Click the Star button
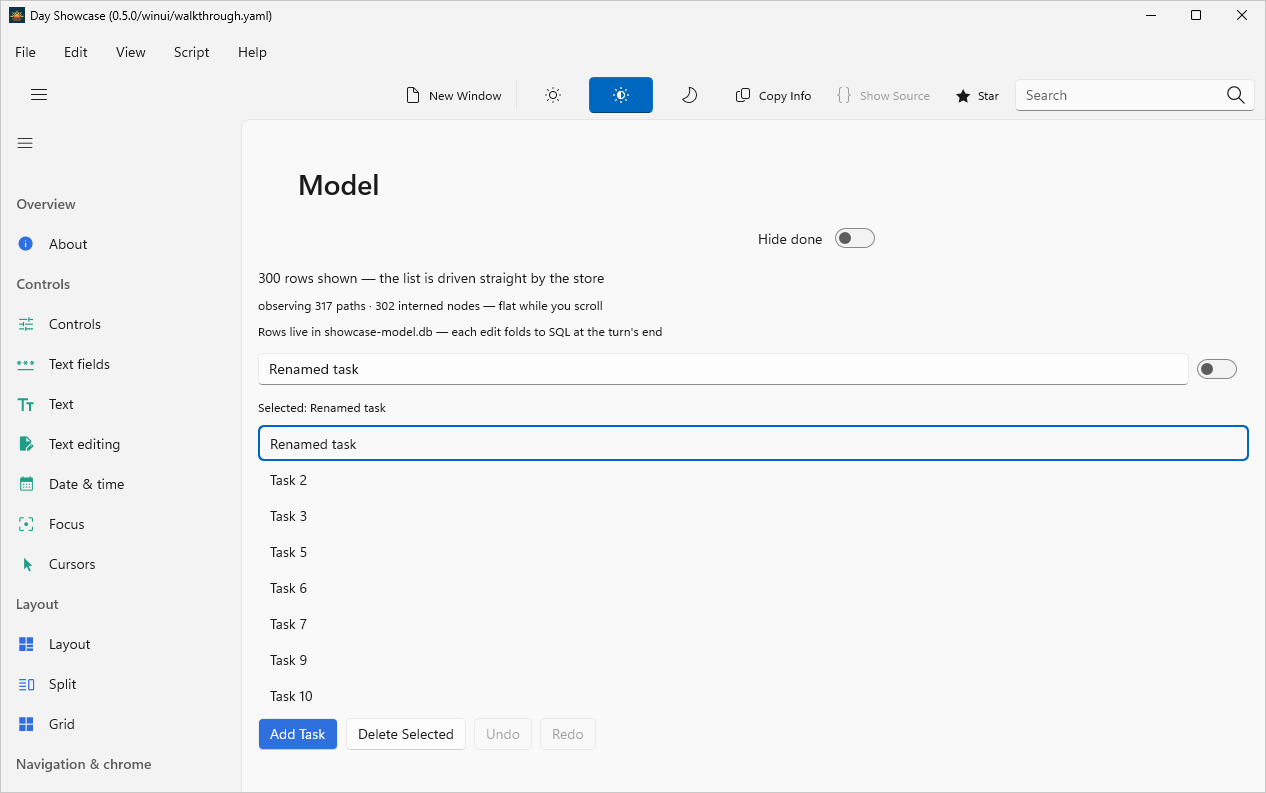The image size is (1266, 793). (x=977, y=95)
